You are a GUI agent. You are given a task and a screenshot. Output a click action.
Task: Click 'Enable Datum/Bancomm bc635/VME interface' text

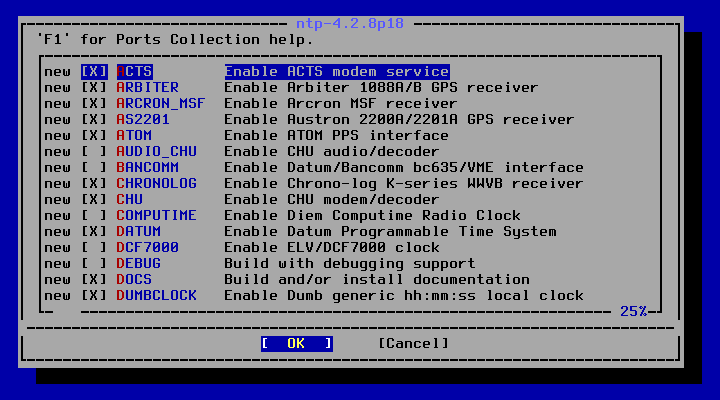pos(404,168)
